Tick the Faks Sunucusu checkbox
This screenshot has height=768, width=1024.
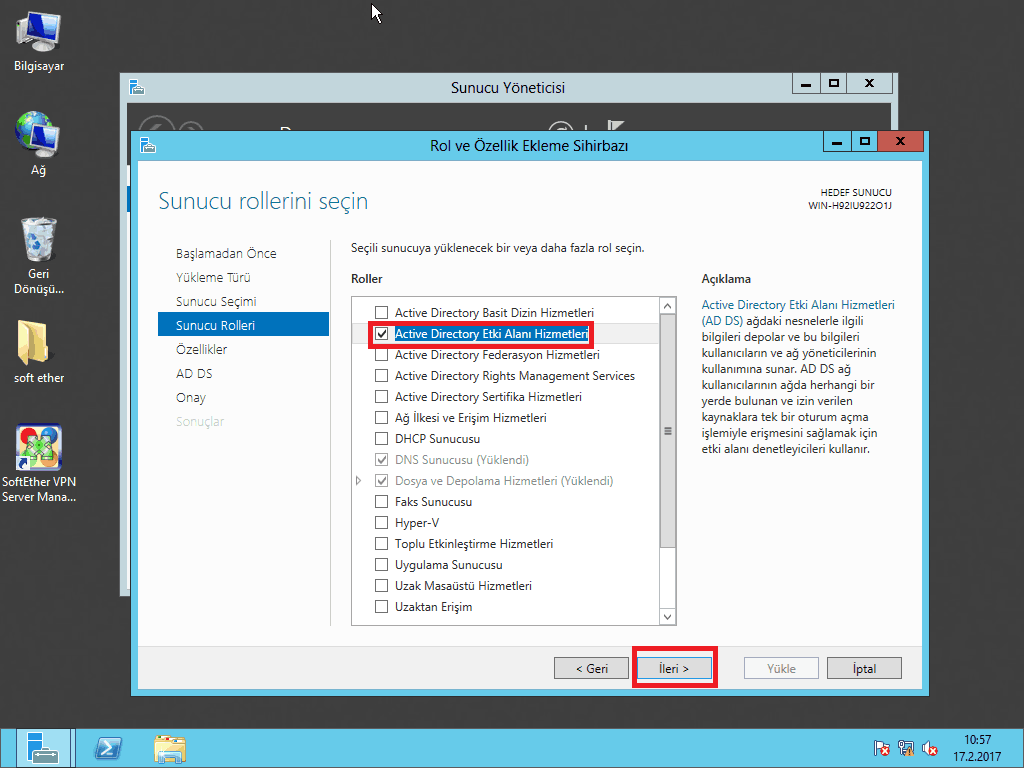[381, 502]
